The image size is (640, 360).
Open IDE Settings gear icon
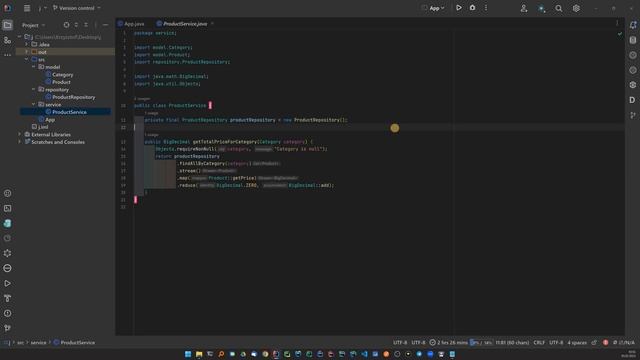(x=576, y=8)
